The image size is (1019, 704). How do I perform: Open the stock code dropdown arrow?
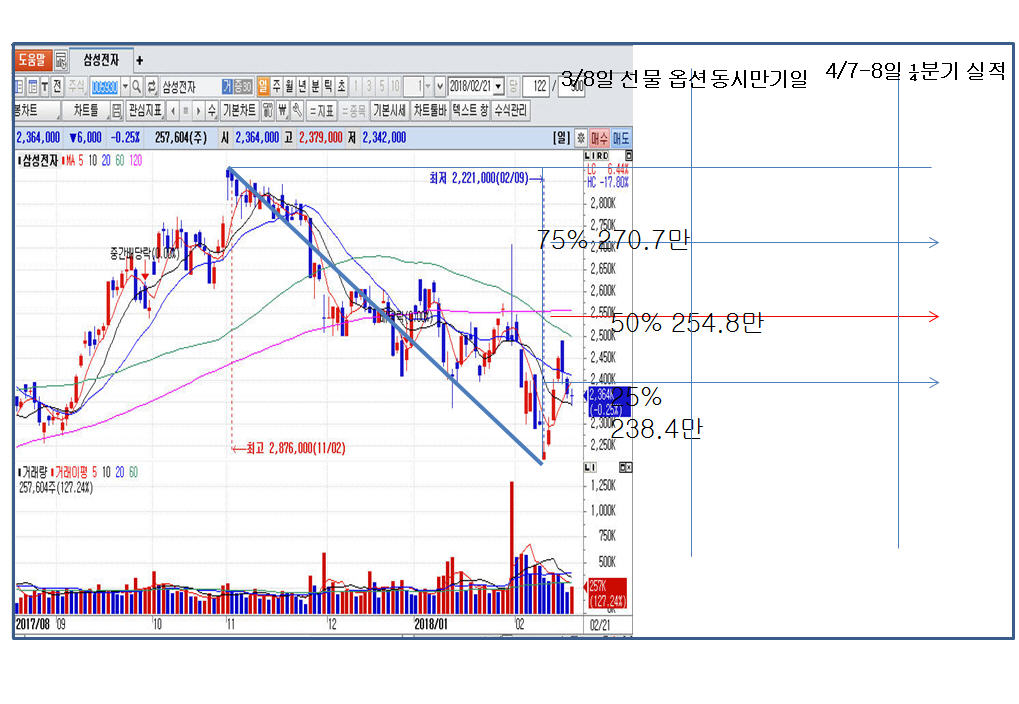click(x=124, y=86)
